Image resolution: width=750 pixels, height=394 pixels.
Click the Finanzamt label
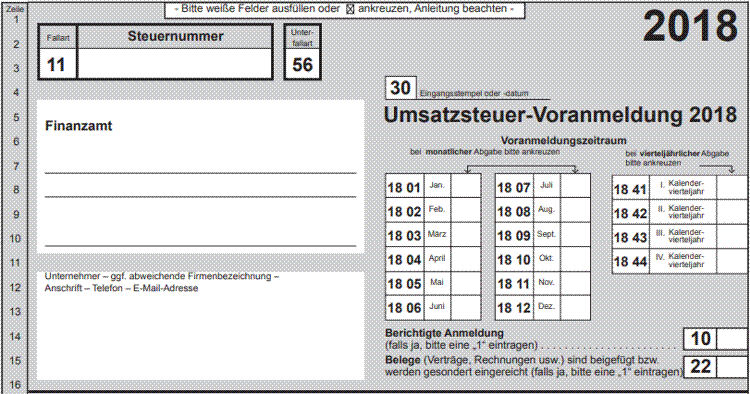78,126
